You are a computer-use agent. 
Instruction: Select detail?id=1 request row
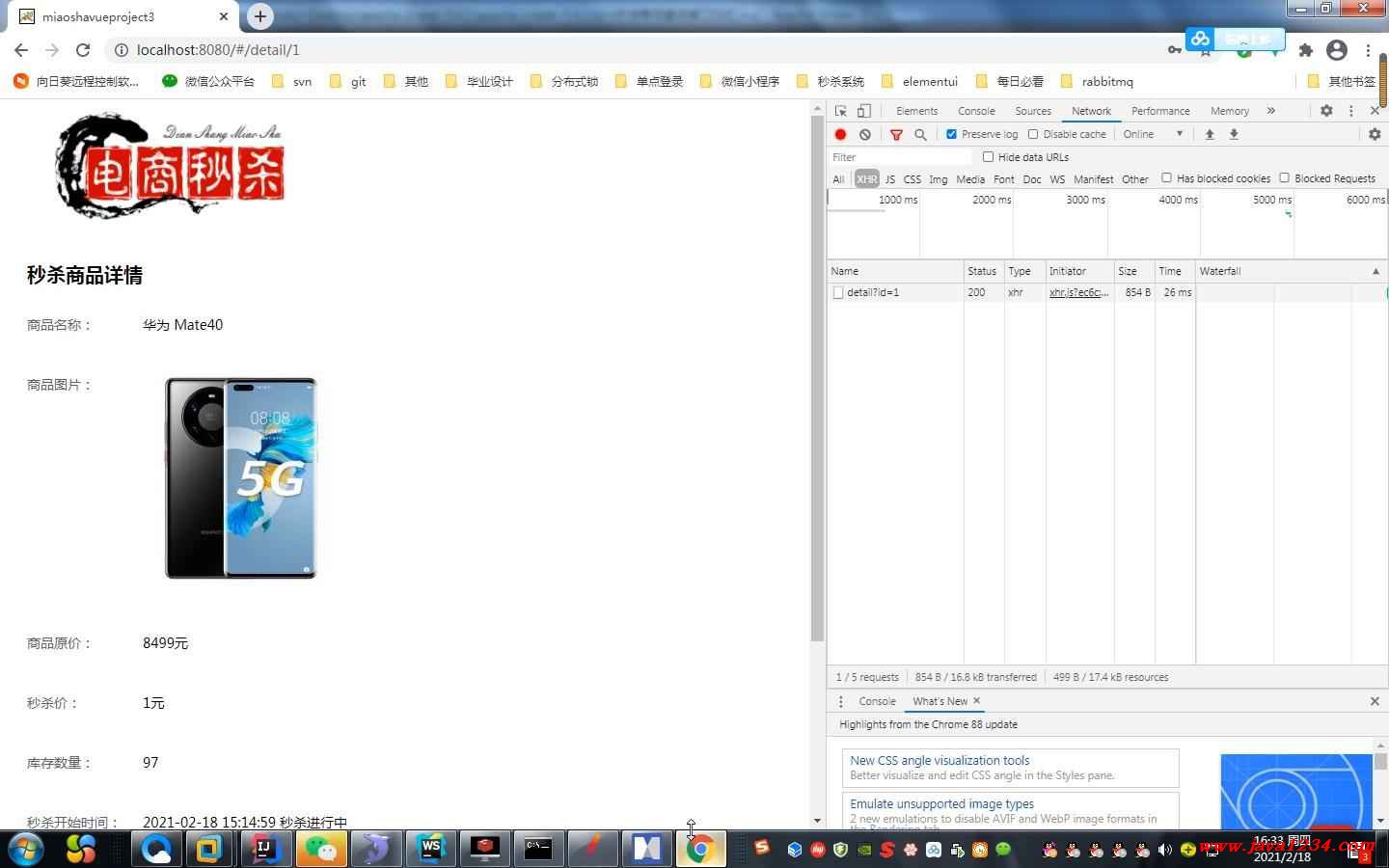[x=1106, y=292]
